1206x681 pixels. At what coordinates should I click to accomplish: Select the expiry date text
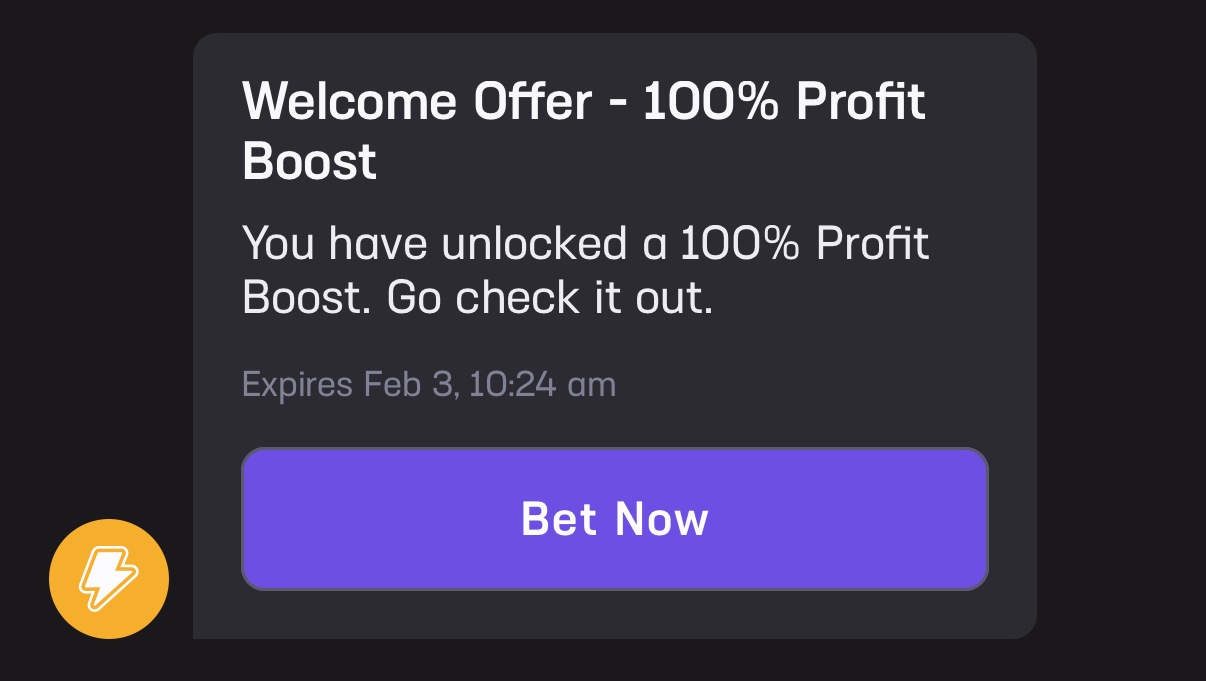click(429, 384)
